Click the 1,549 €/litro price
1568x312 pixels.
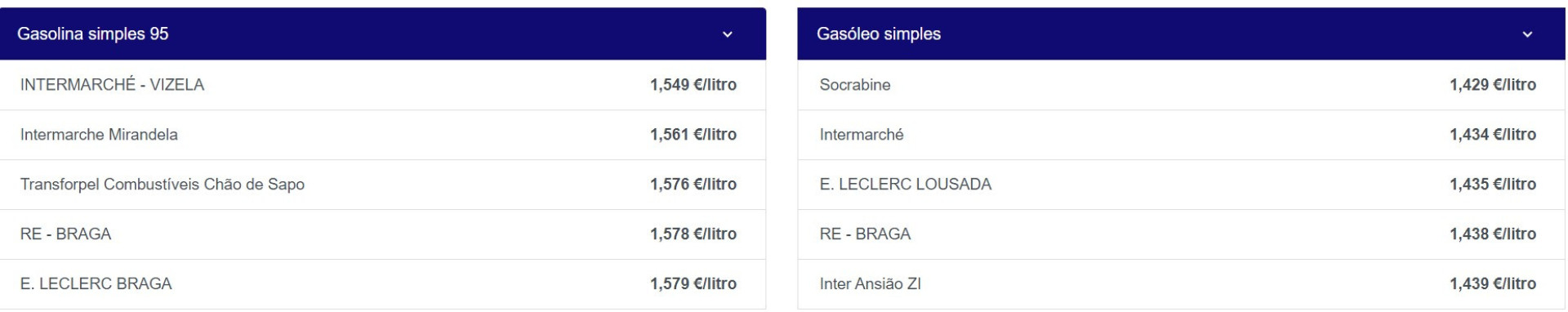pyautogui.click(x=693, y=85)
